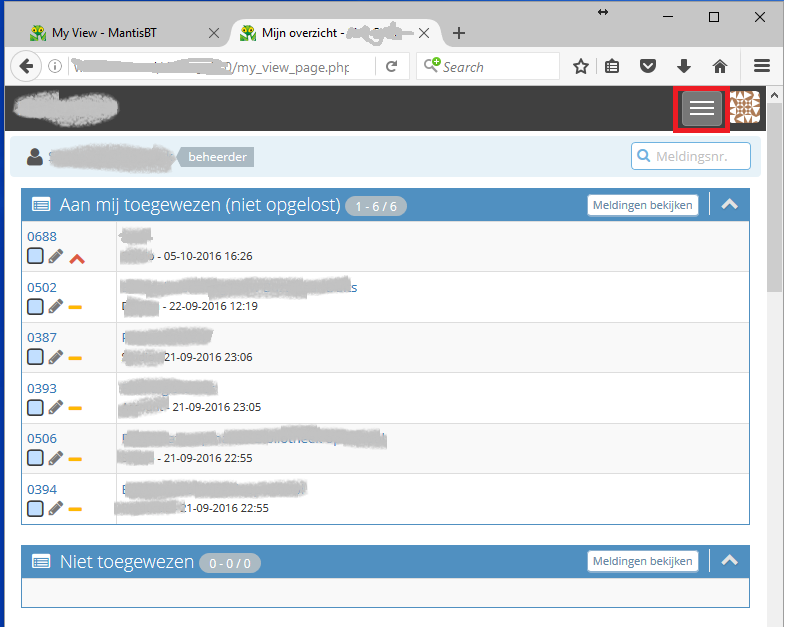This screenshot has width=810, height=627.
Task: Edit issue 0688 with pencil icon
Action: coord(56,257)
